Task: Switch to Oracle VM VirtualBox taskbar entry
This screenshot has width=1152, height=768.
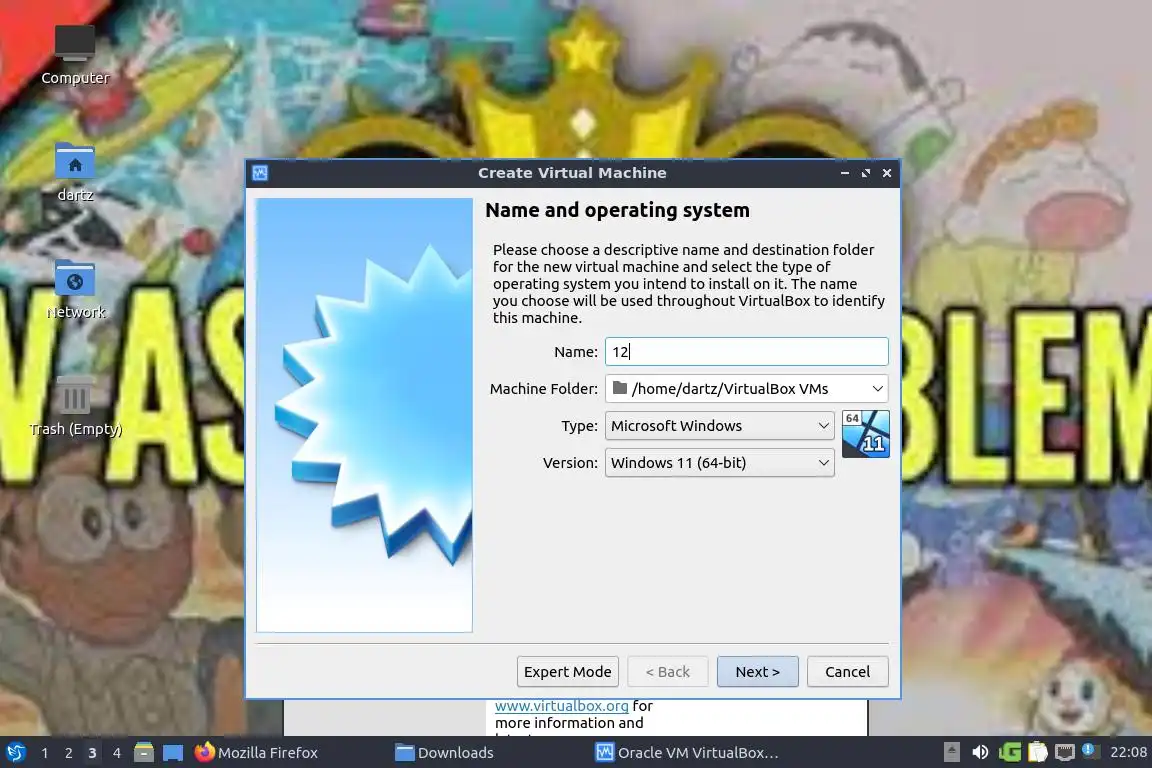Action: coord(686,753)
